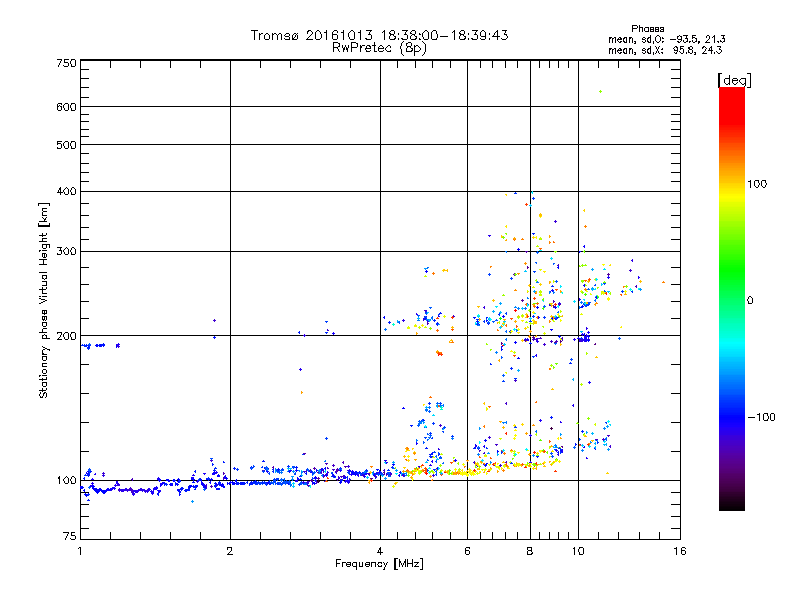The image size is (800, 600).
Task: Click the x-axis tick label '10'
Action: (x=578, y=551)
